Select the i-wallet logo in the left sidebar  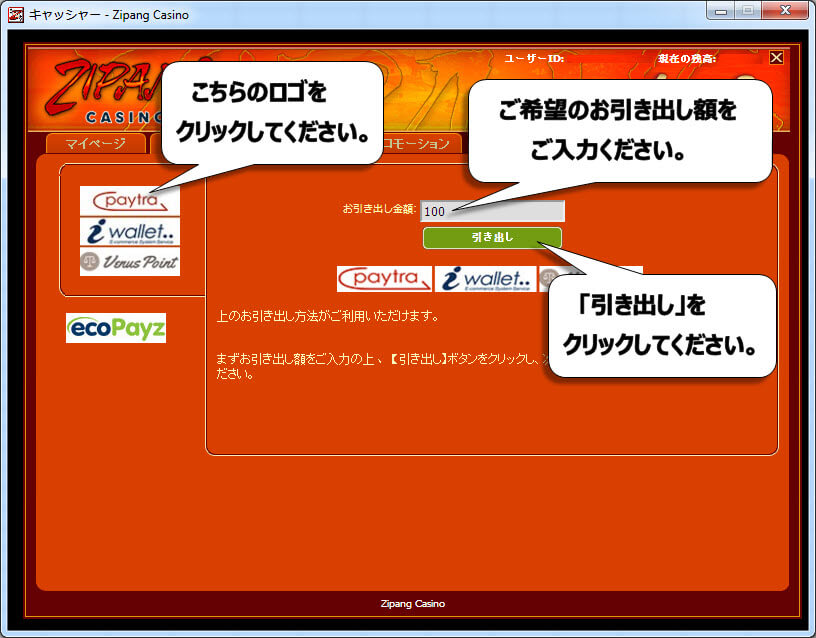pos(130,232)
